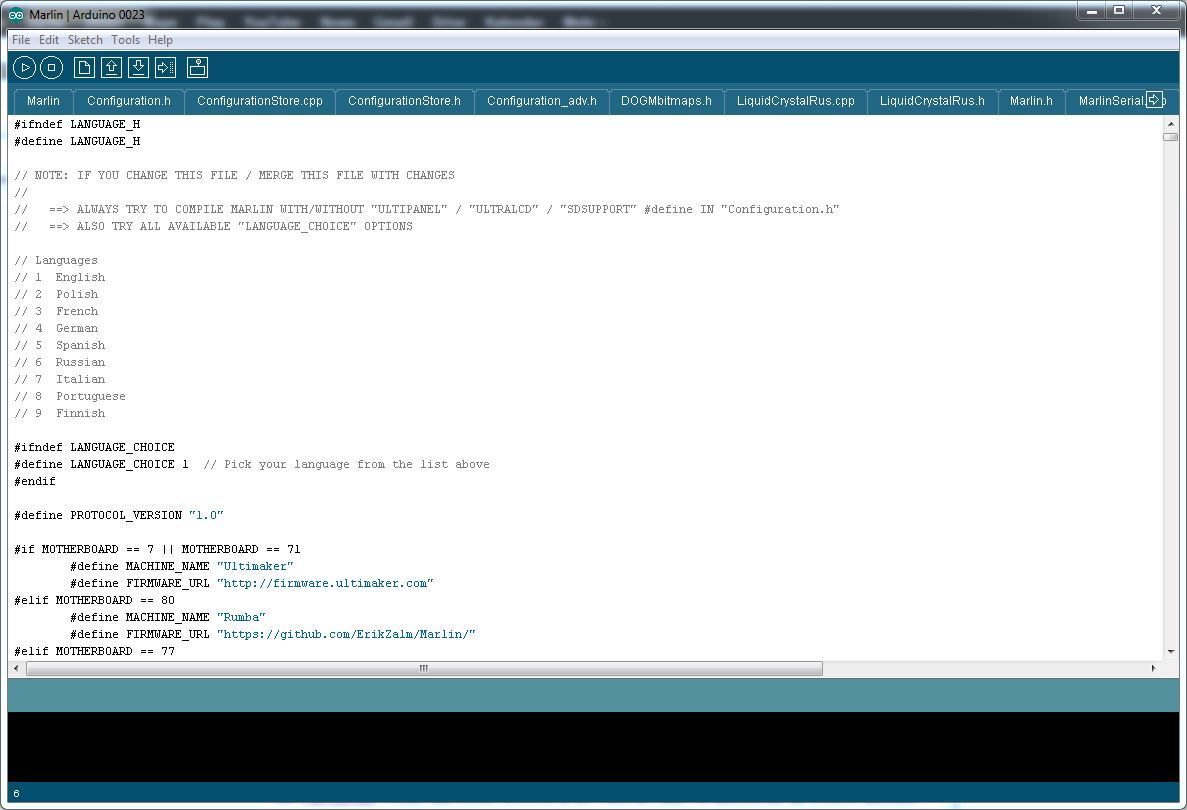The height and width of the screenshot is (810, 1187).
Task: Switch to the DOGMbitmaps.h tab
Action: pos(666,101)
